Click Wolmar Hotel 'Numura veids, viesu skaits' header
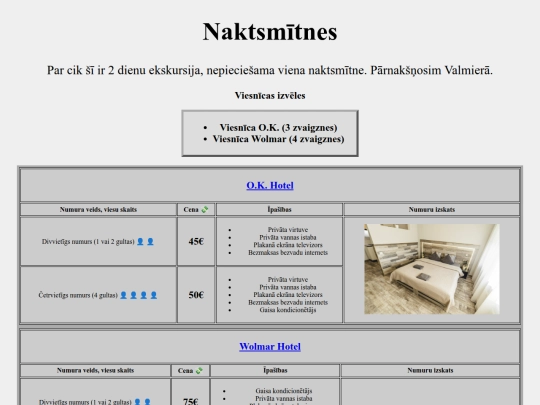The image size is (540, 405). pos(95,371)
